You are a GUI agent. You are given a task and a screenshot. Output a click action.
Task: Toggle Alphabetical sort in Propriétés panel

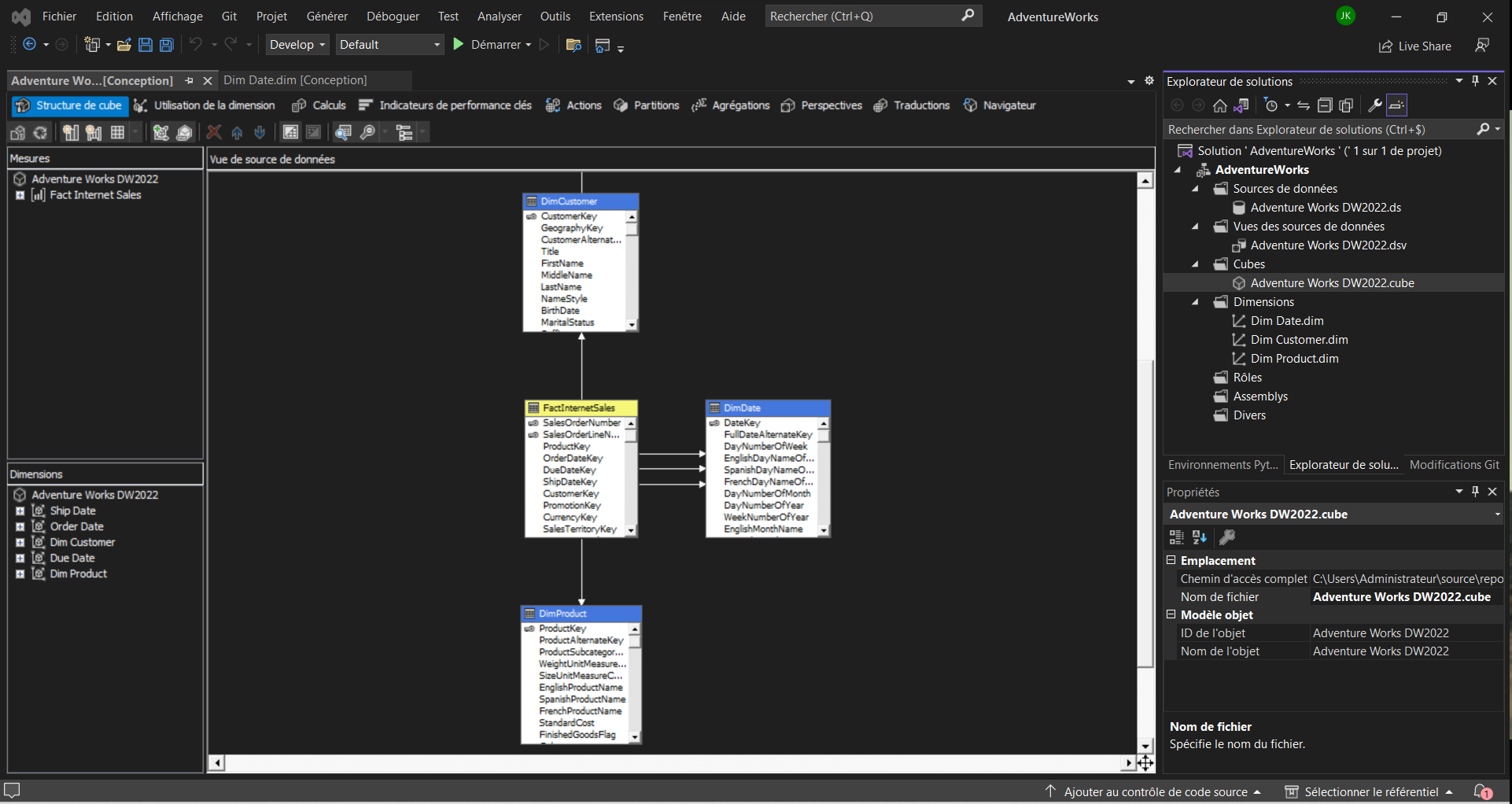pos(1200,537)
